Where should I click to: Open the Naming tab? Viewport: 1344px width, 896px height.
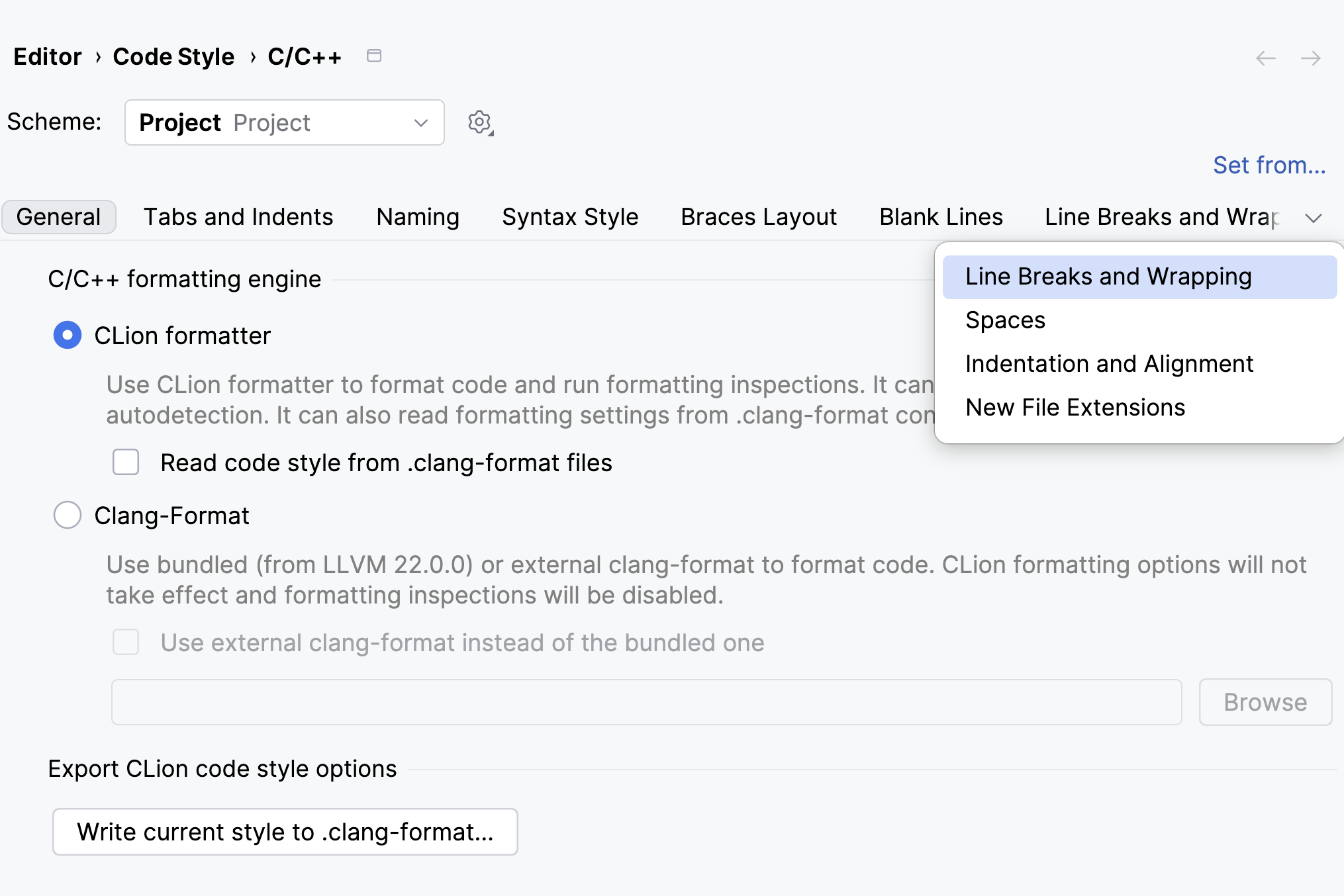click(418, 217)
